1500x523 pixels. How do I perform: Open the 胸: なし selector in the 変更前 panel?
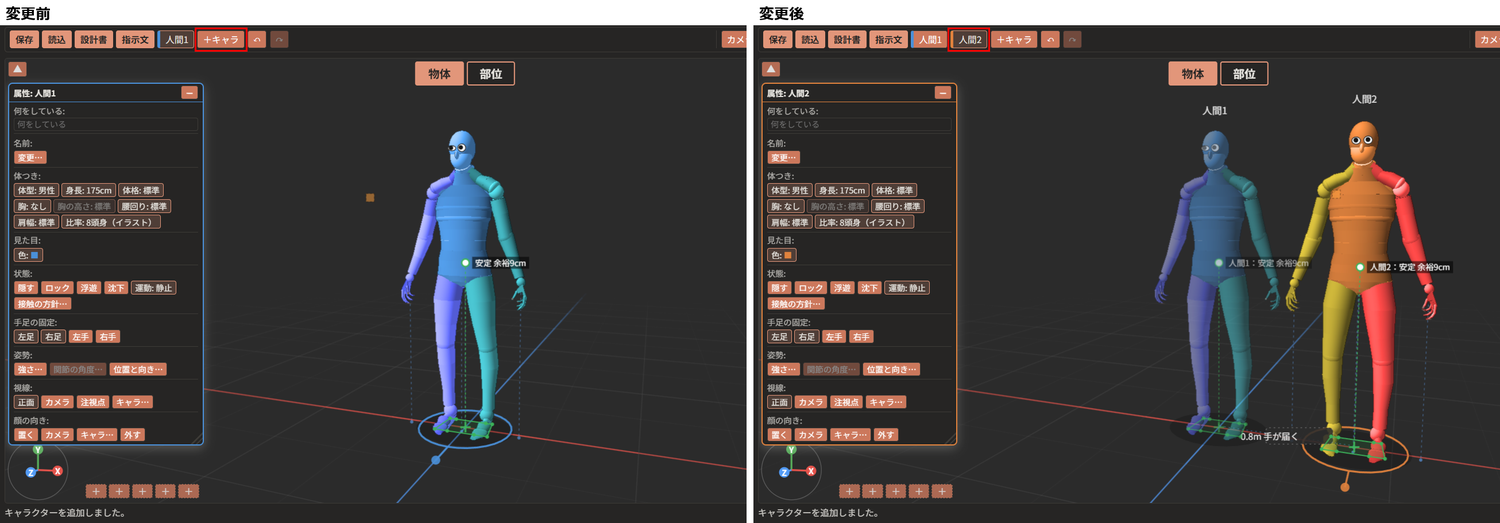coord(34,206)
